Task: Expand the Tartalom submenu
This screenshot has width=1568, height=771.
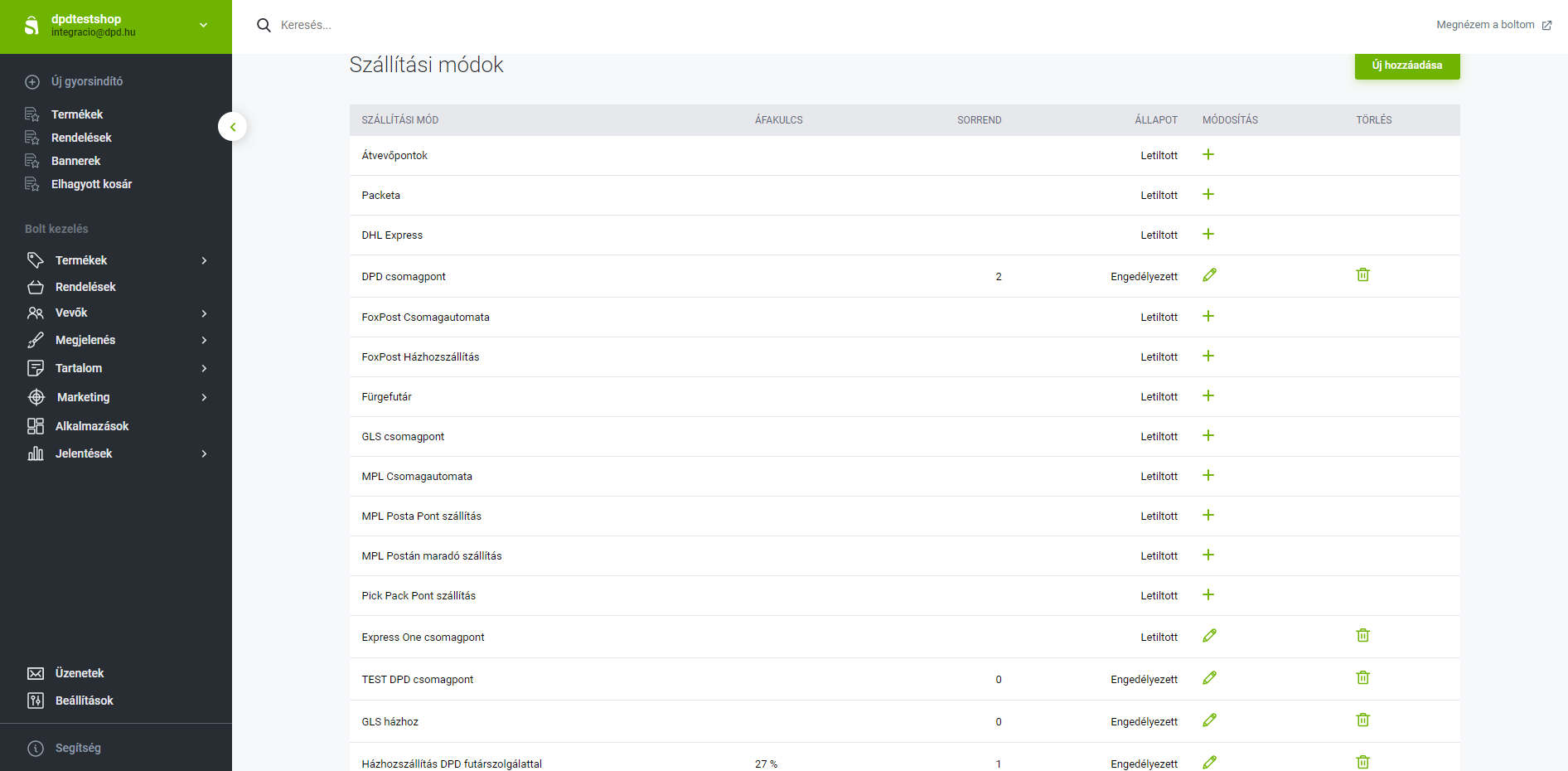Action: tap(204, 368)
